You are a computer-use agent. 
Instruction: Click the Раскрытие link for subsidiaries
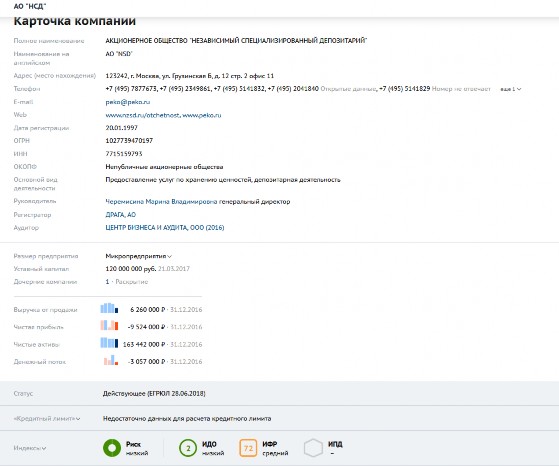coord(132,282)
